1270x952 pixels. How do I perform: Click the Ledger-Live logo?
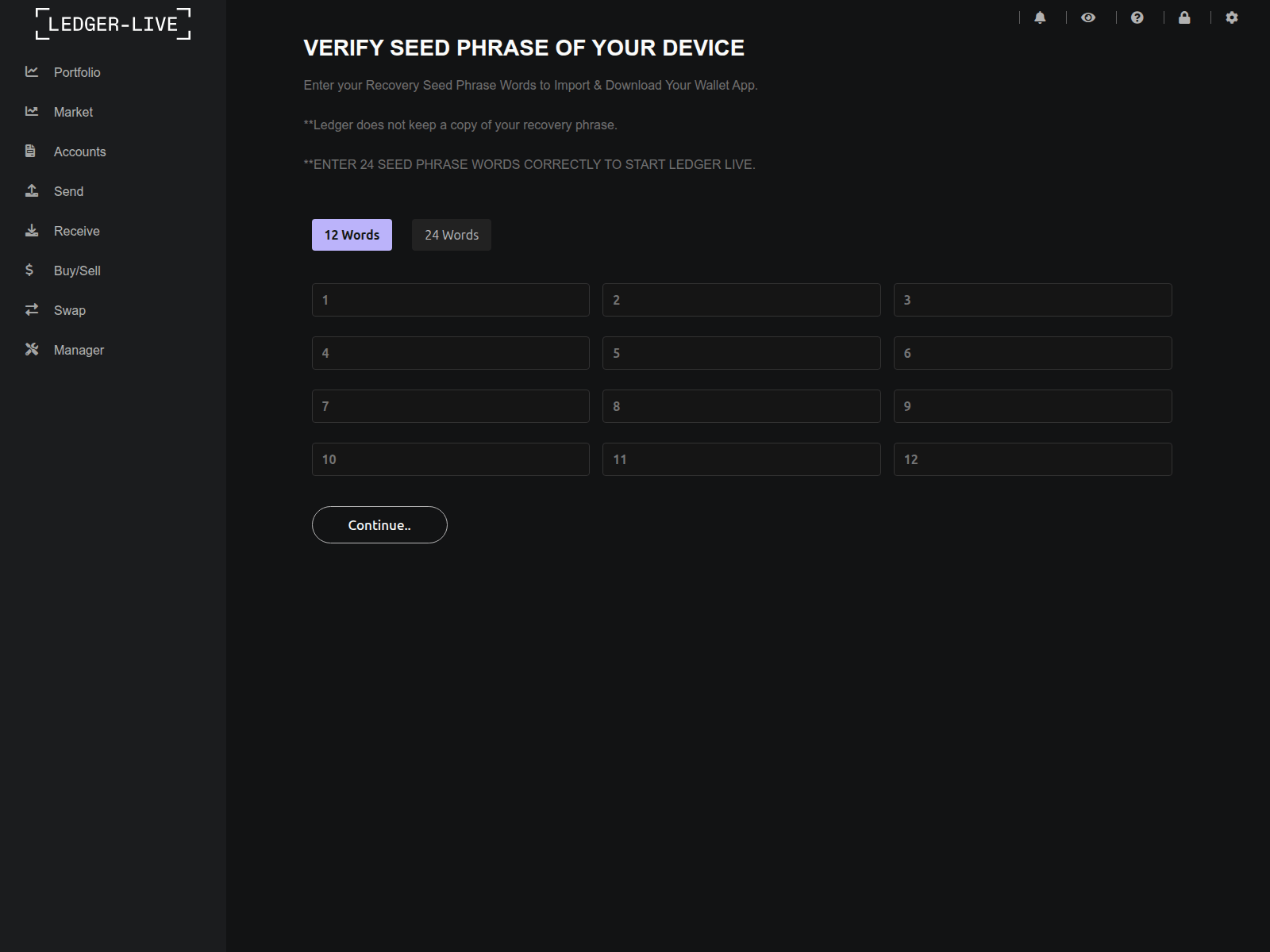click(x=113, y=24)
